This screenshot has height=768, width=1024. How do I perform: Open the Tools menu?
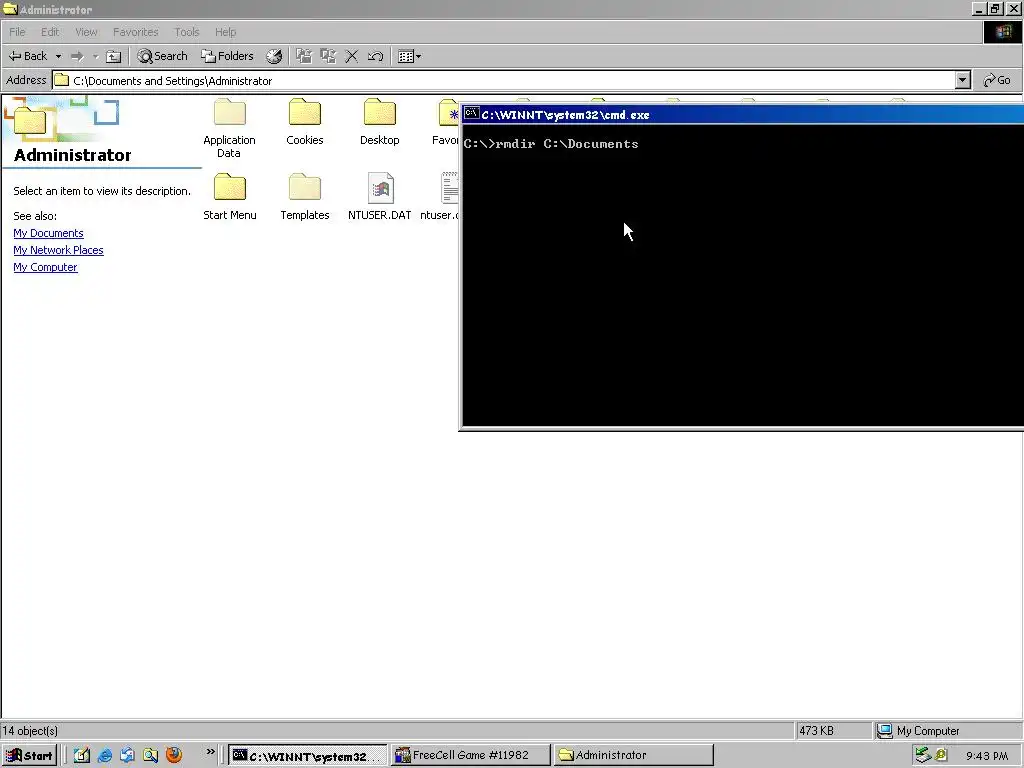187,32
